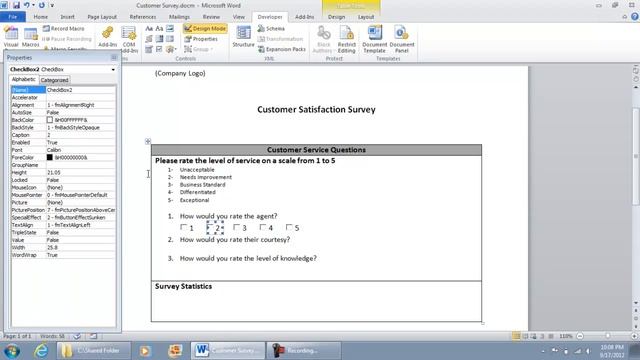Open the Windows Start menu
640x360 pixels.
pyautogui.click(x=12, y=351)
